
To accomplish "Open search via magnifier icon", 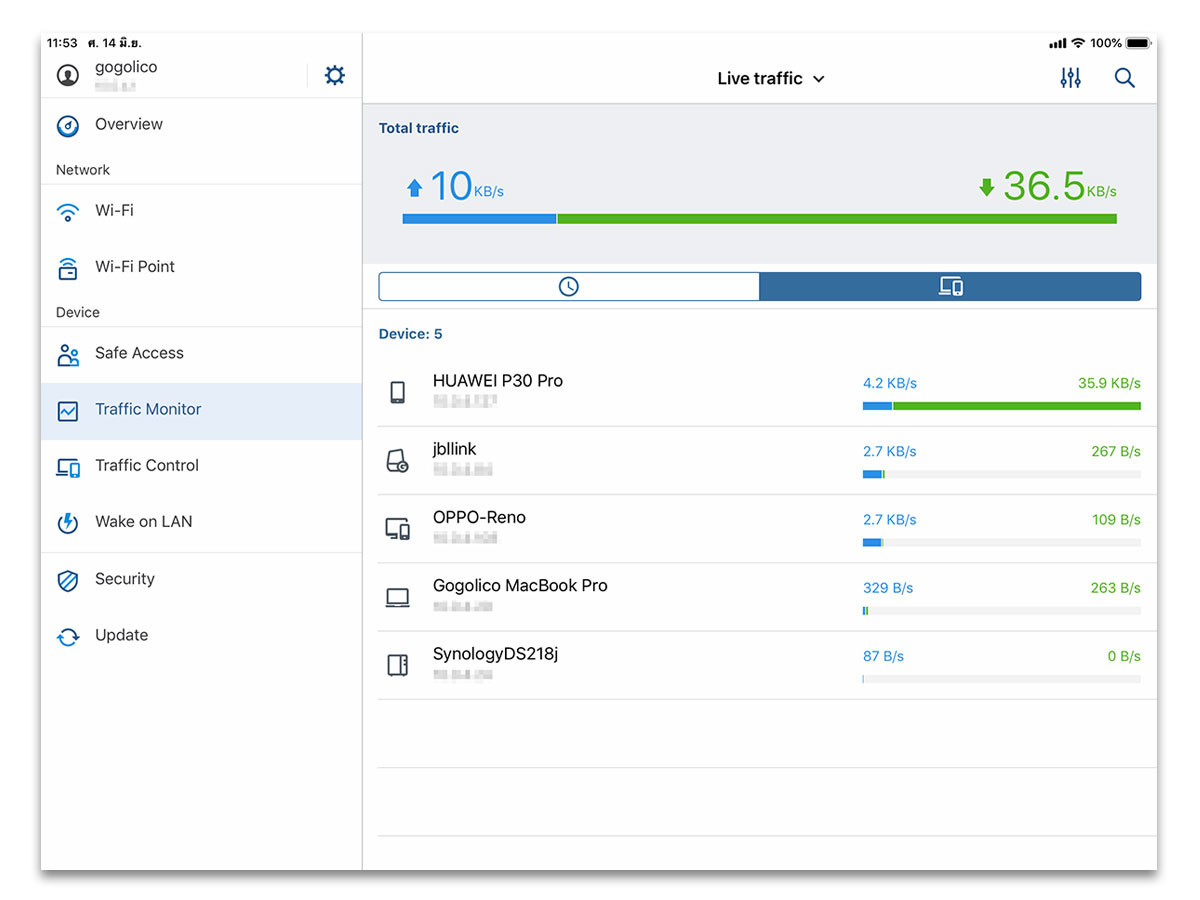I will [x=1124, y=78].
